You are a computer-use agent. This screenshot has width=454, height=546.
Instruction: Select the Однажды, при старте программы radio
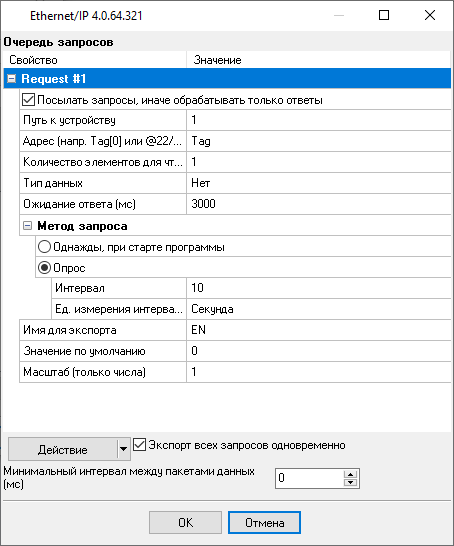coord(44,247)
